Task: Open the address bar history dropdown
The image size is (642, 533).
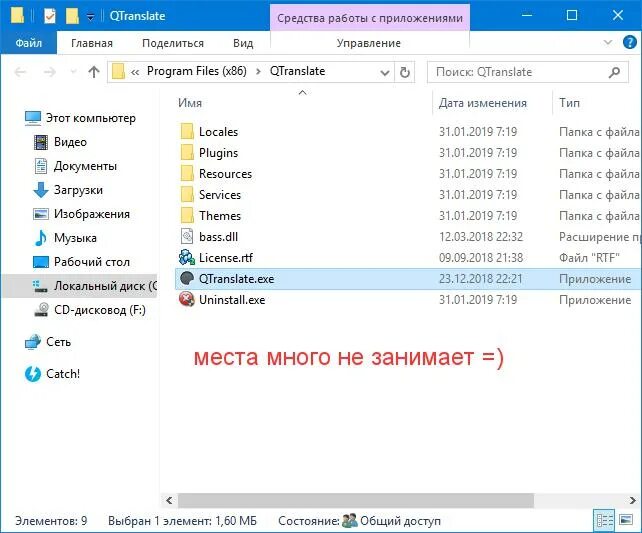Action: pos(384,73)
